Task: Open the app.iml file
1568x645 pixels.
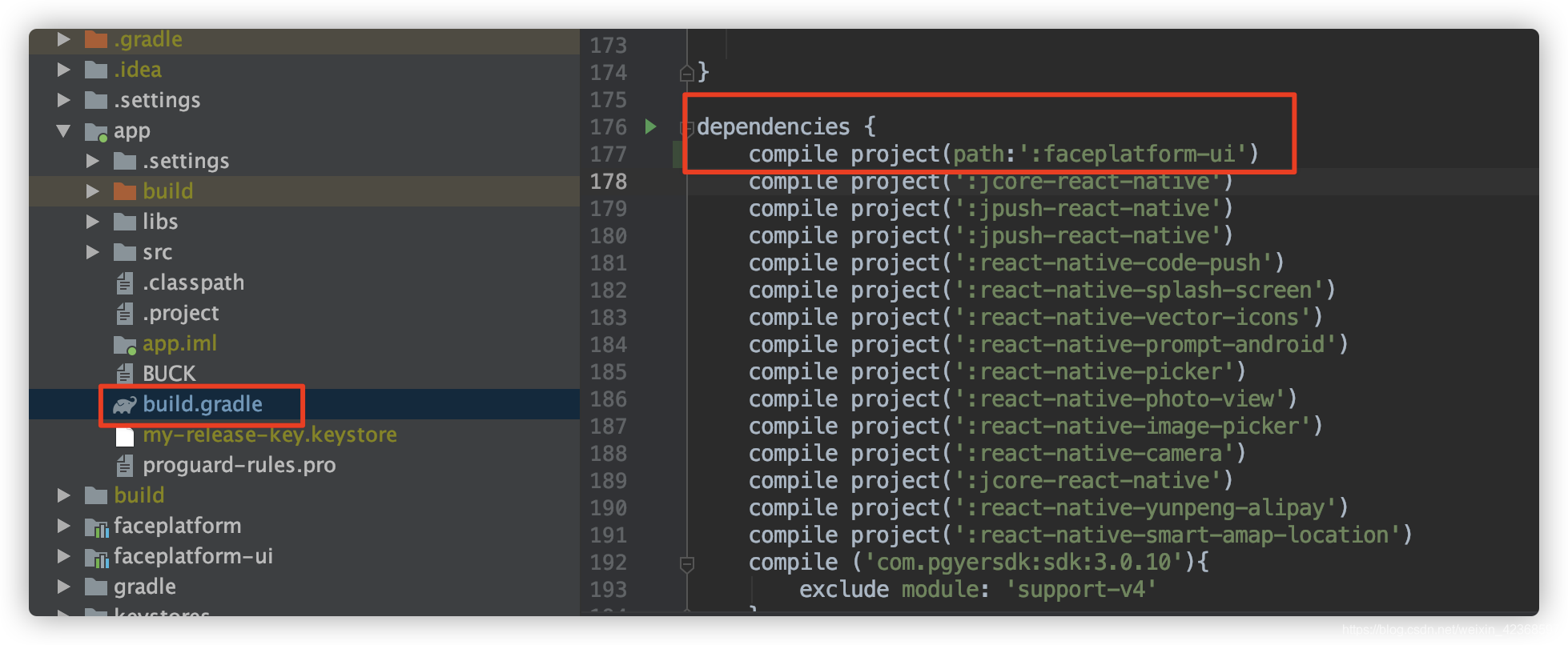Action: [180, 344]
